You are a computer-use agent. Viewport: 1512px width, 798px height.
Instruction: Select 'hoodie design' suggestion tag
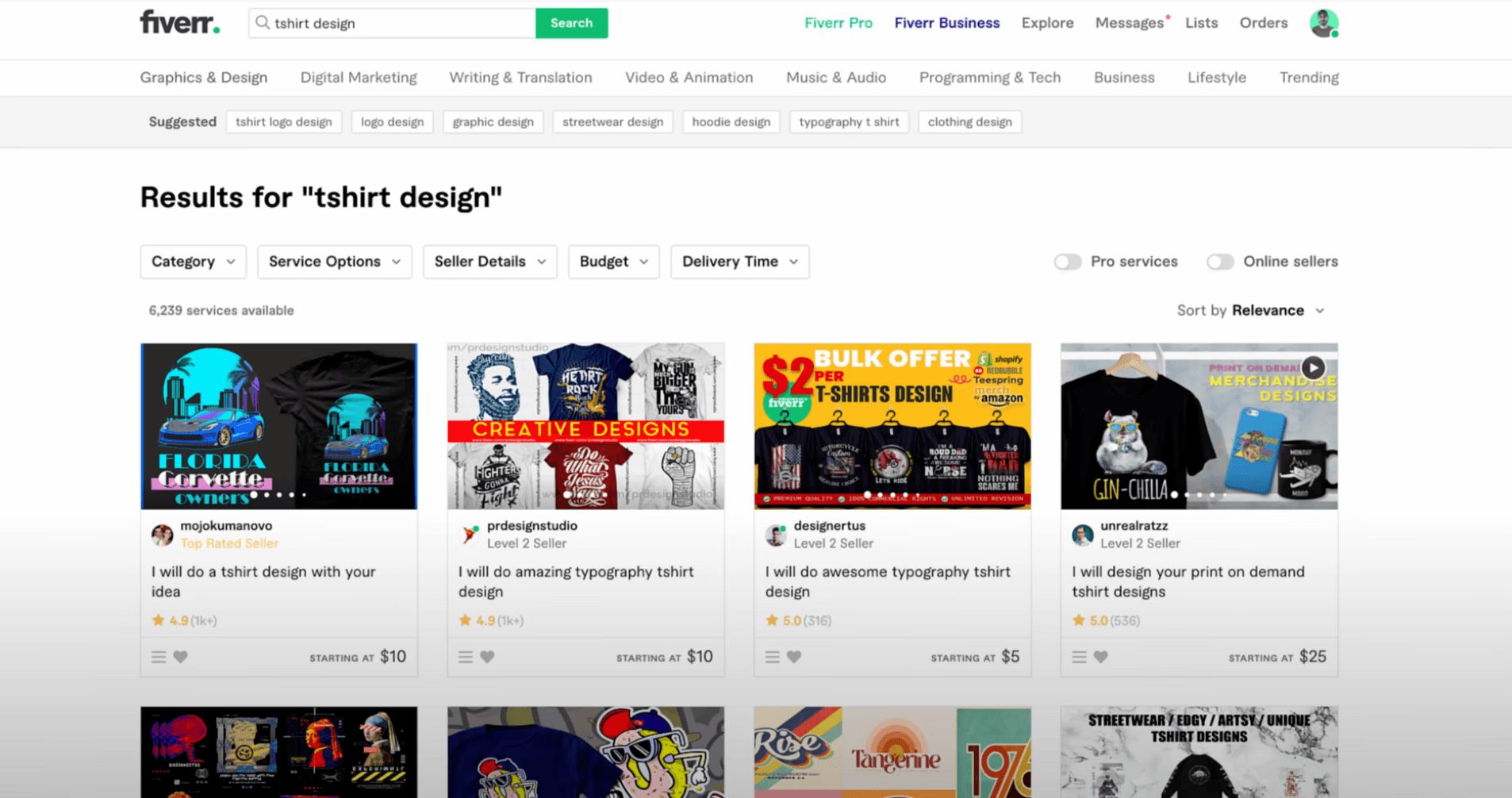click(731, 122)
